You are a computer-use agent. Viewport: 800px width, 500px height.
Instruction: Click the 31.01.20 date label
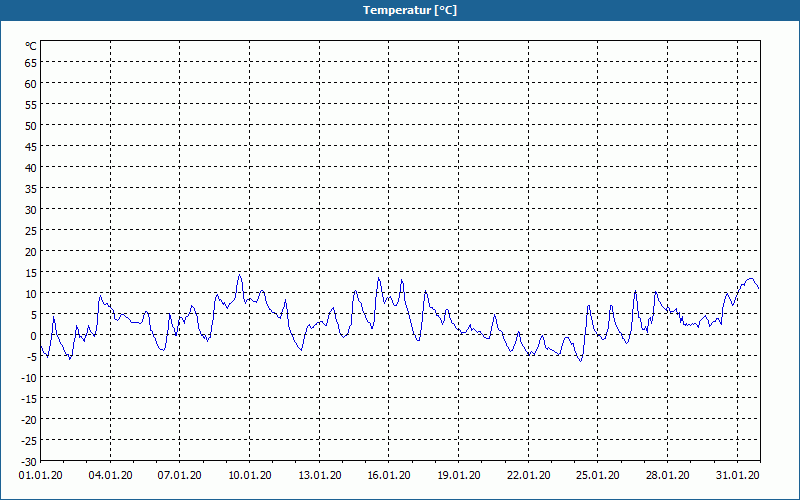coord(737,475)
